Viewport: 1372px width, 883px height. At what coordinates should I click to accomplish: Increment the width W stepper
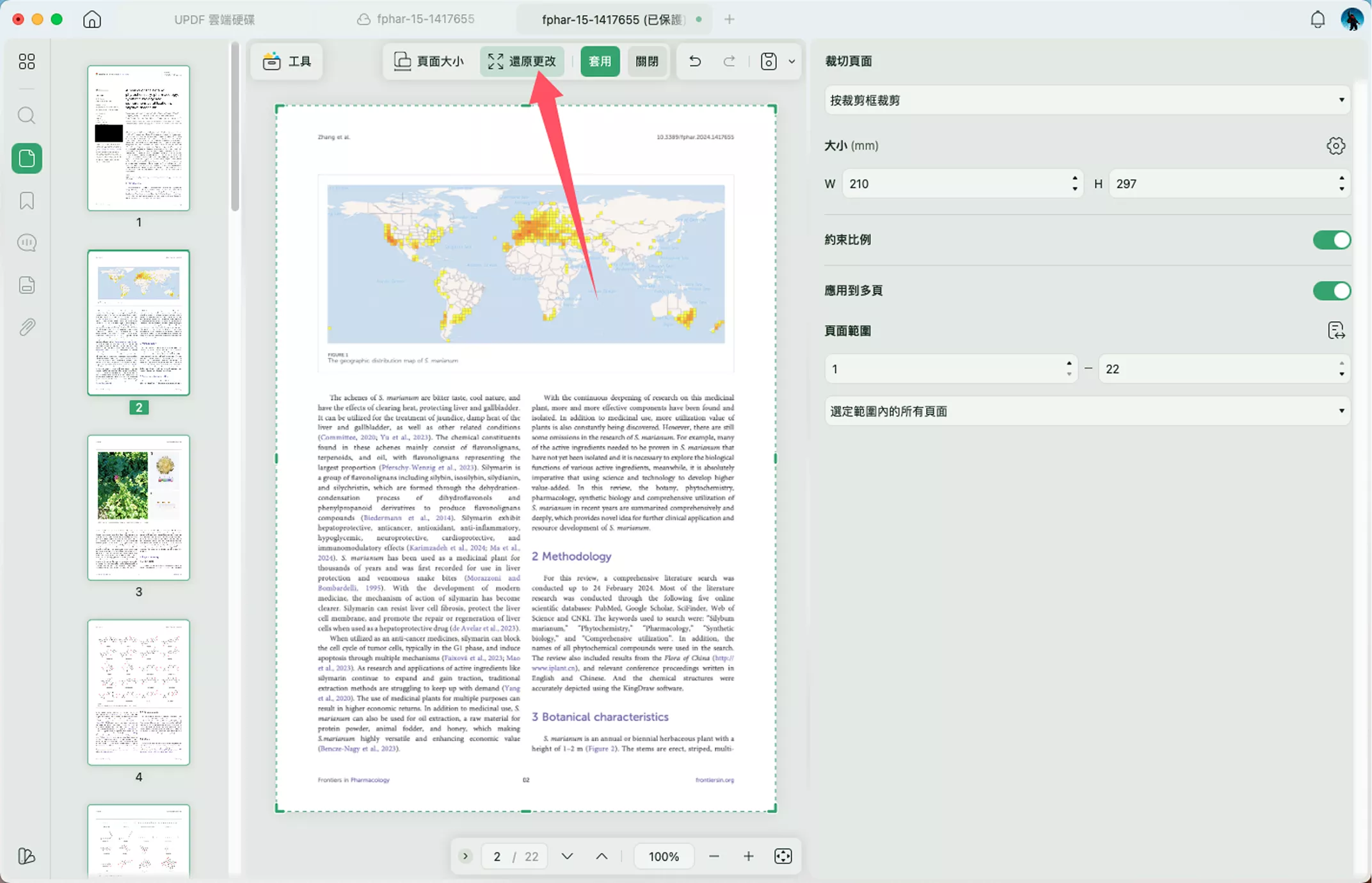click(1075, 179)
